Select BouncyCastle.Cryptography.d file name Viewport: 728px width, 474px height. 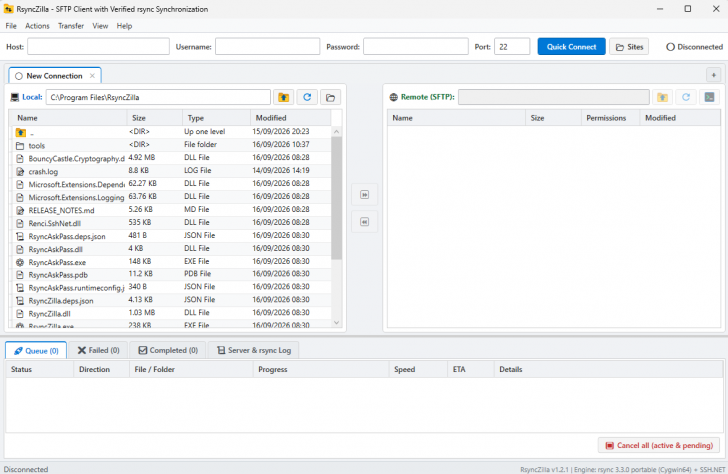point(77,159)
